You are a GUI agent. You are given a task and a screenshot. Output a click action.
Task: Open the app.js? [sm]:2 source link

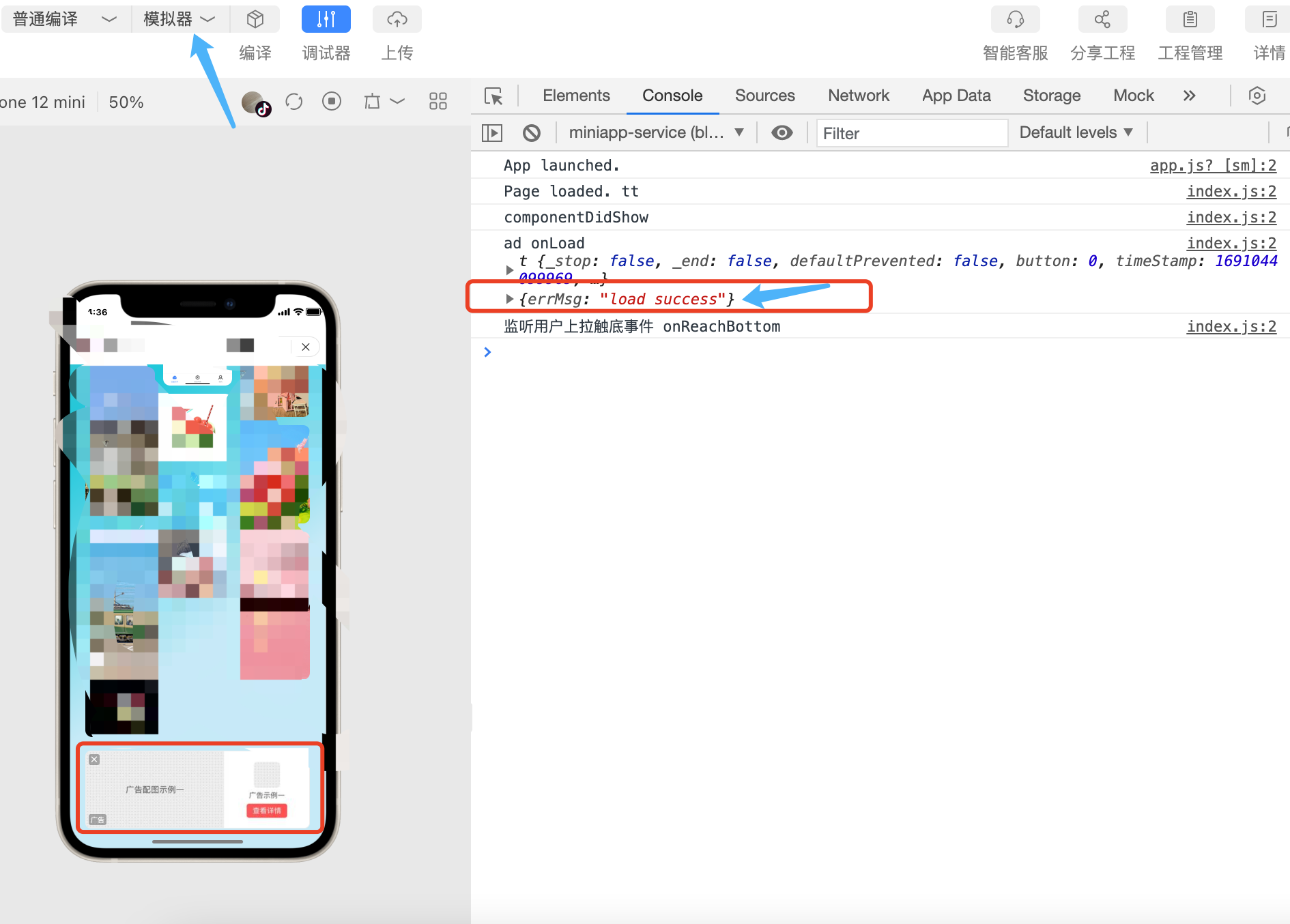[1213, 166]
